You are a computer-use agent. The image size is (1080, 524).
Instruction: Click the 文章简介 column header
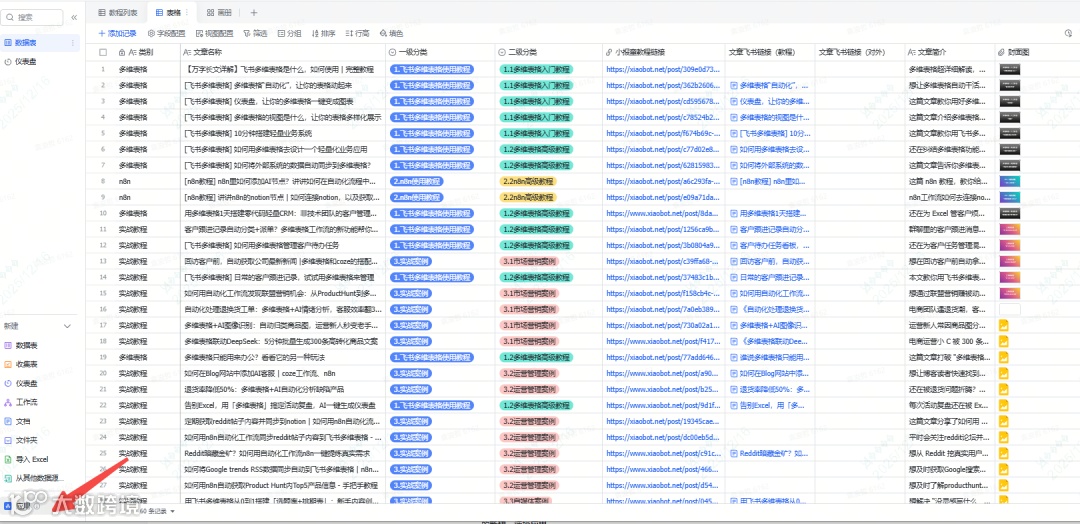949,52
